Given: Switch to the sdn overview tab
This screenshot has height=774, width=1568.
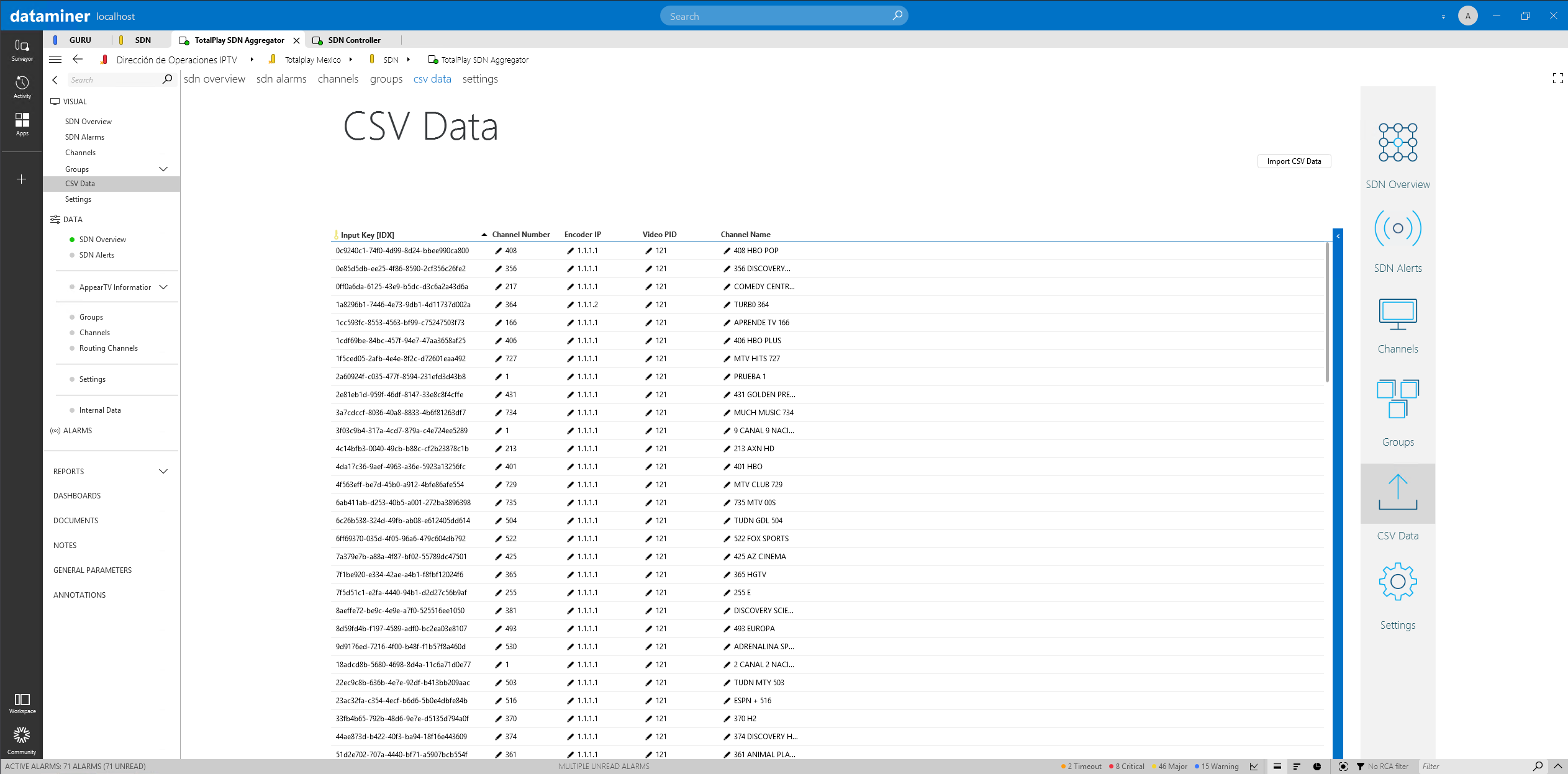Looking at the screenshot, I should [214, 79].
